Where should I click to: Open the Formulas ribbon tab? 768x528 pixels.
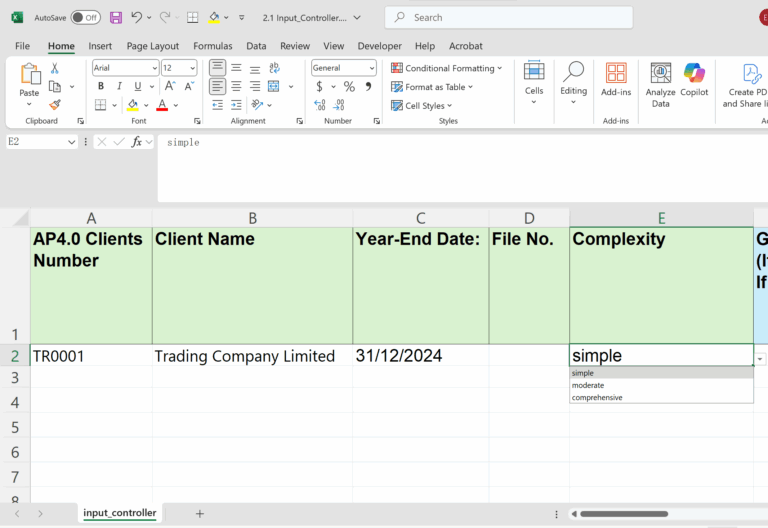[212, 46]
